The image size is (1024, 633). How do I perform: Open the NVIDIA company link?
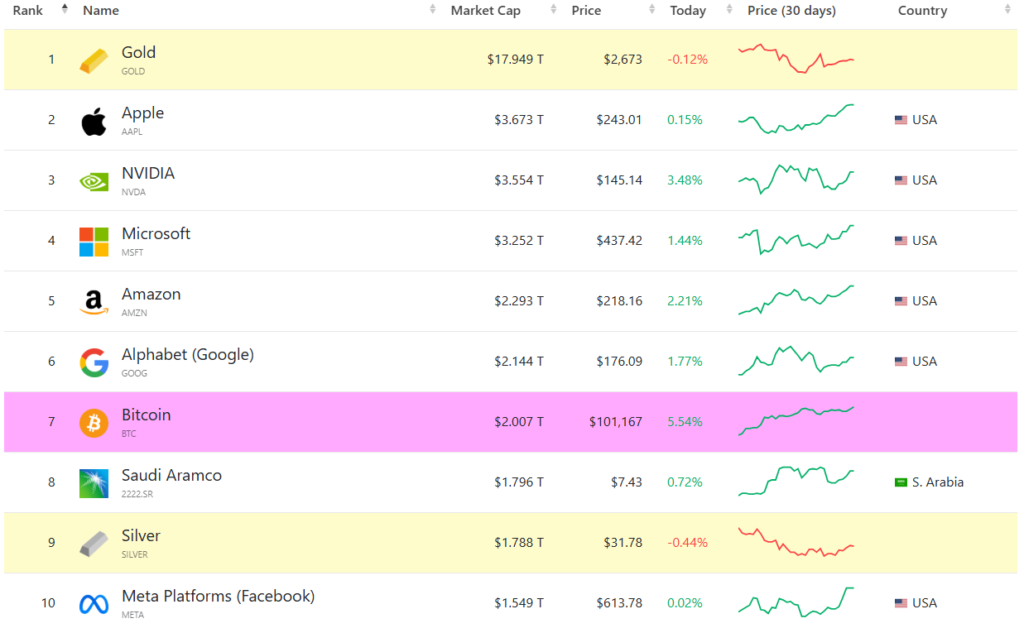[148, 173]
